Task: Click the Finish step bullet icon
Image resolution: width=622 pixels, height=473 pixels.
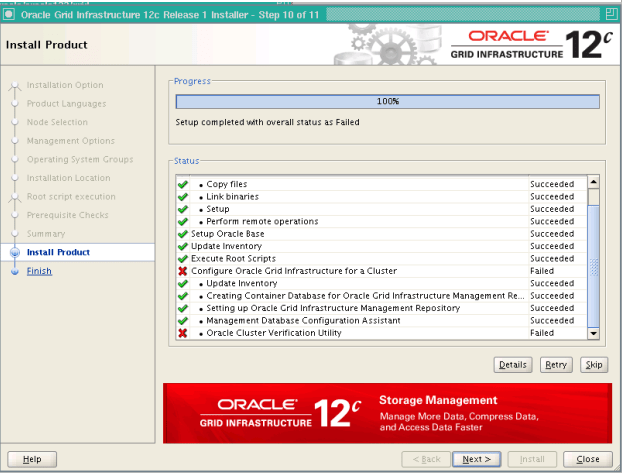Action: 15,271
